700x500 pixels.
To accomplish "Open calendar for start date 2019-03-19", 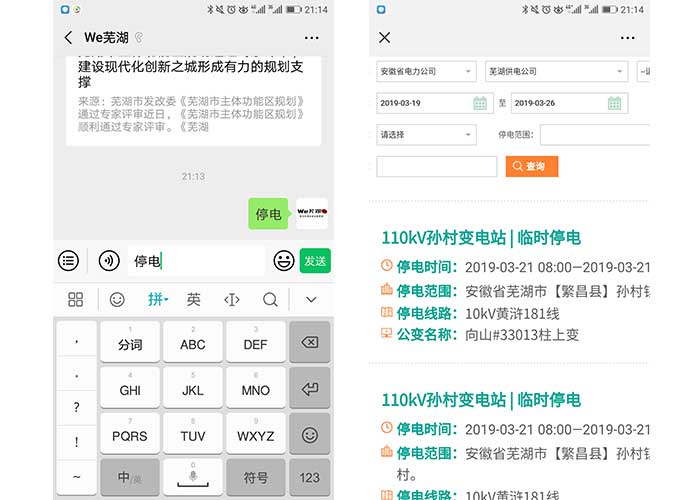I will pyautogui.click(x=480, y=103).
